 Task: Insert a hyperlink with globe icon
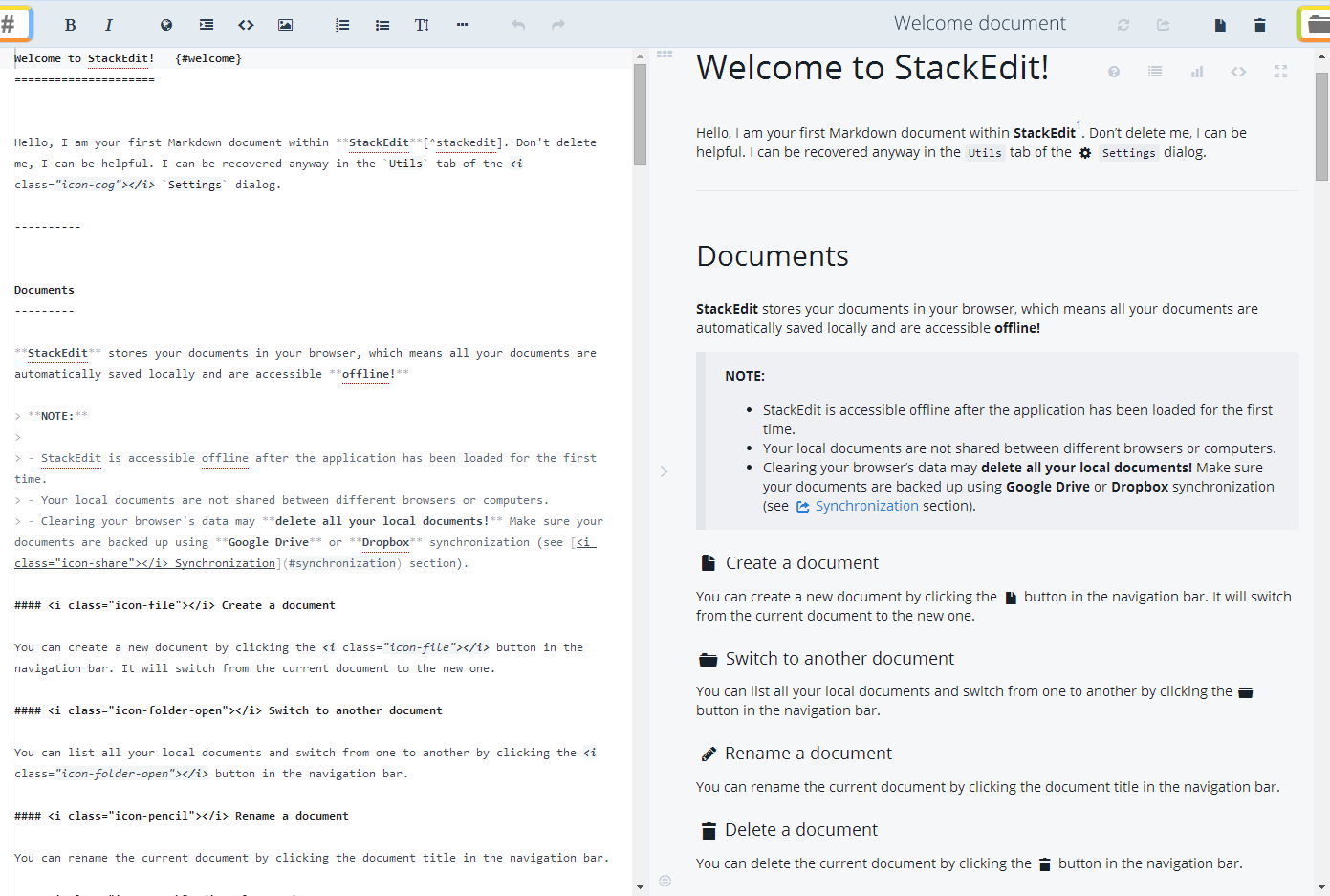coord(166,25)
